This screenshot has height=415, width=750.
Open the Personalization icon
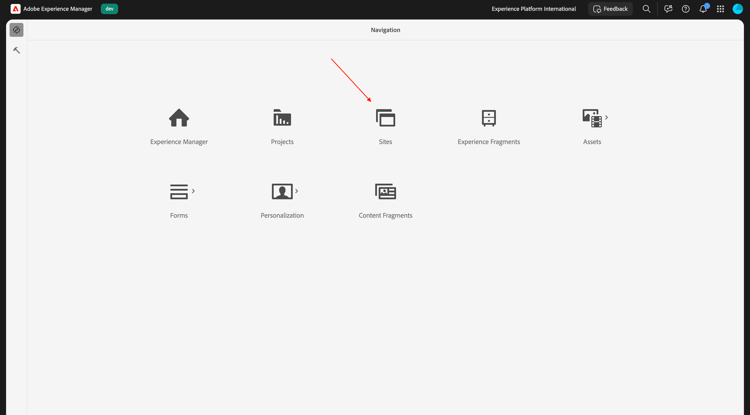(x=282, y=192)
